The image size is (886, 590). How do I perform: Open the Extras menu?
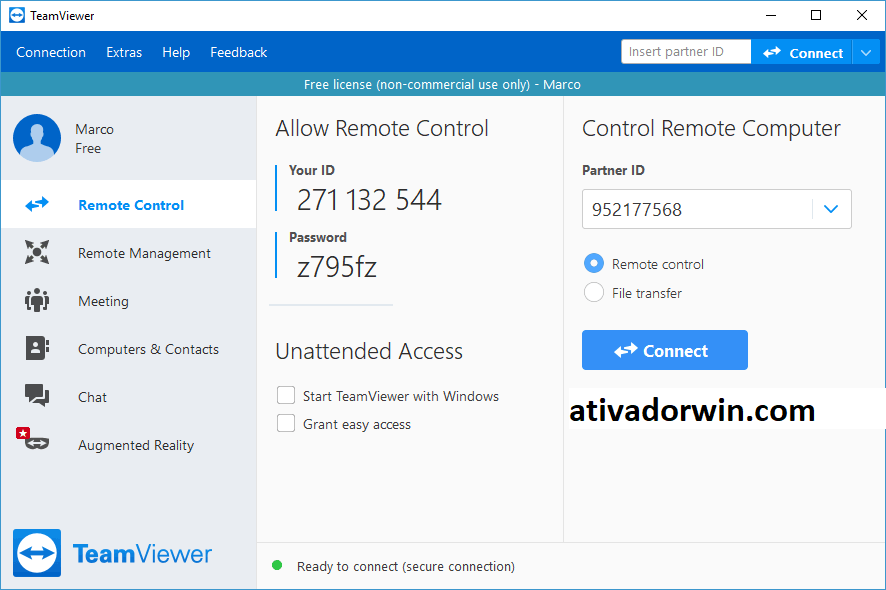point(124,53)
